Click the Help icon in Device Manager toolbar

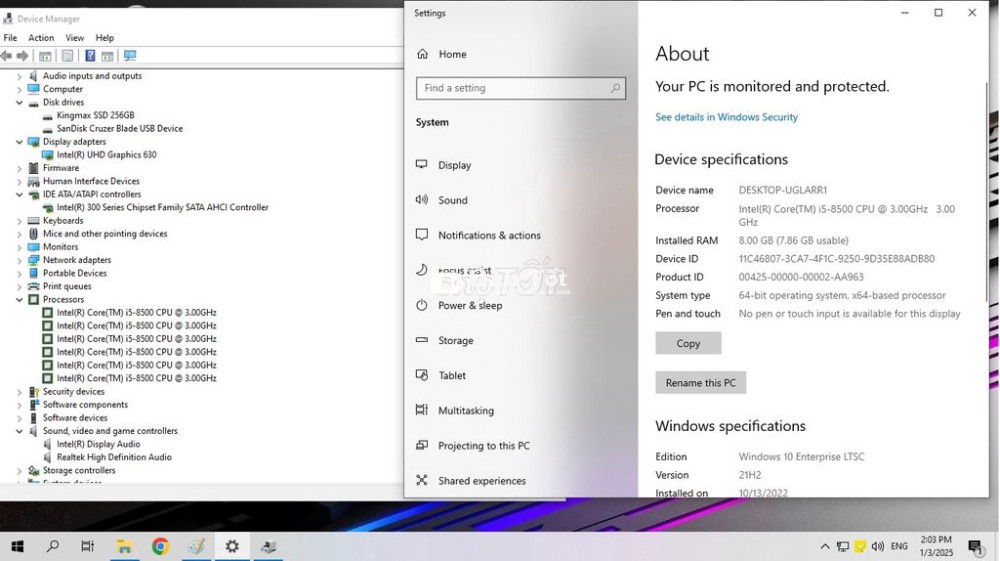coord(90,56)
